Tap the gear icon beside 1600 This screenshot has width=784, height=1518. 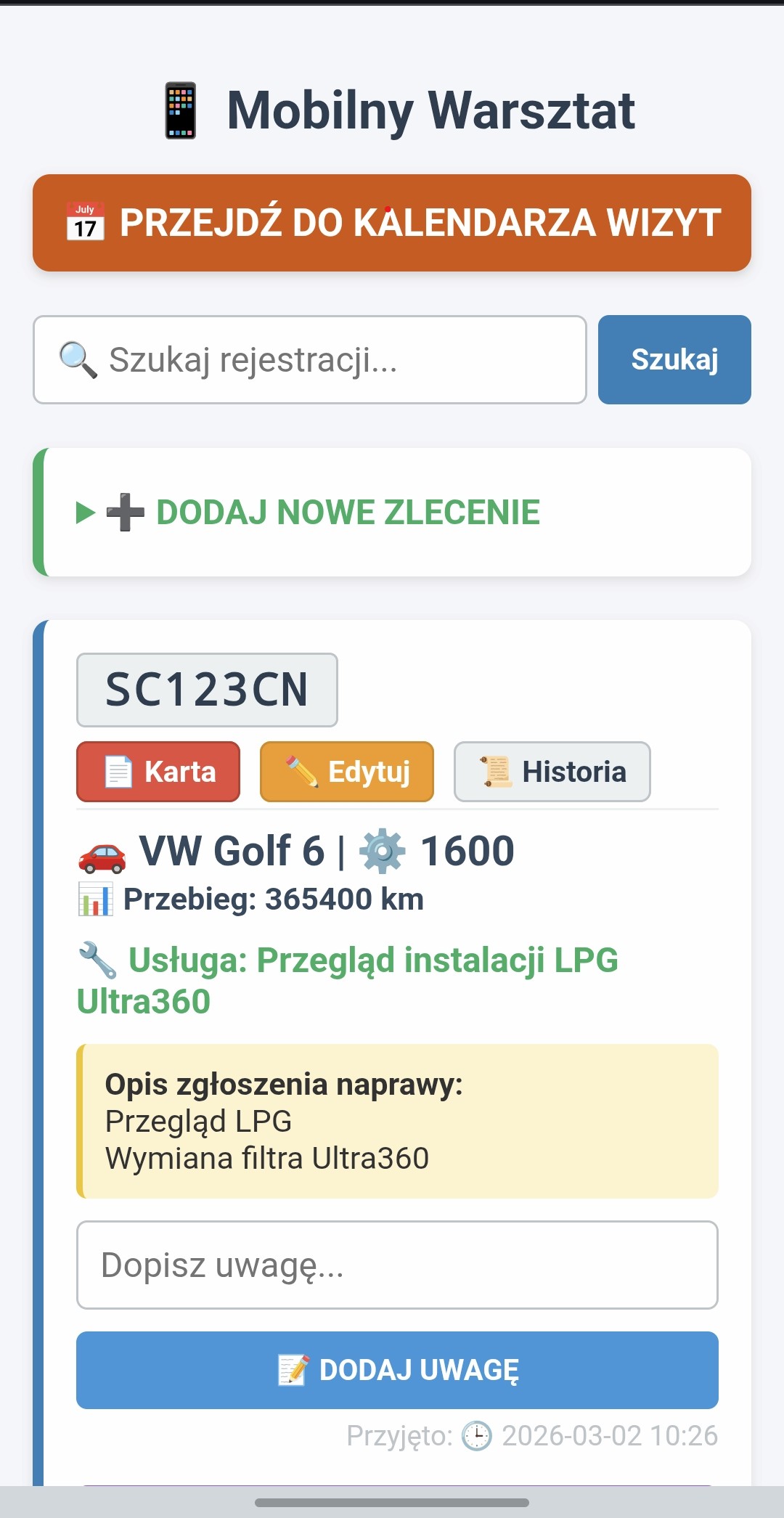382,852
